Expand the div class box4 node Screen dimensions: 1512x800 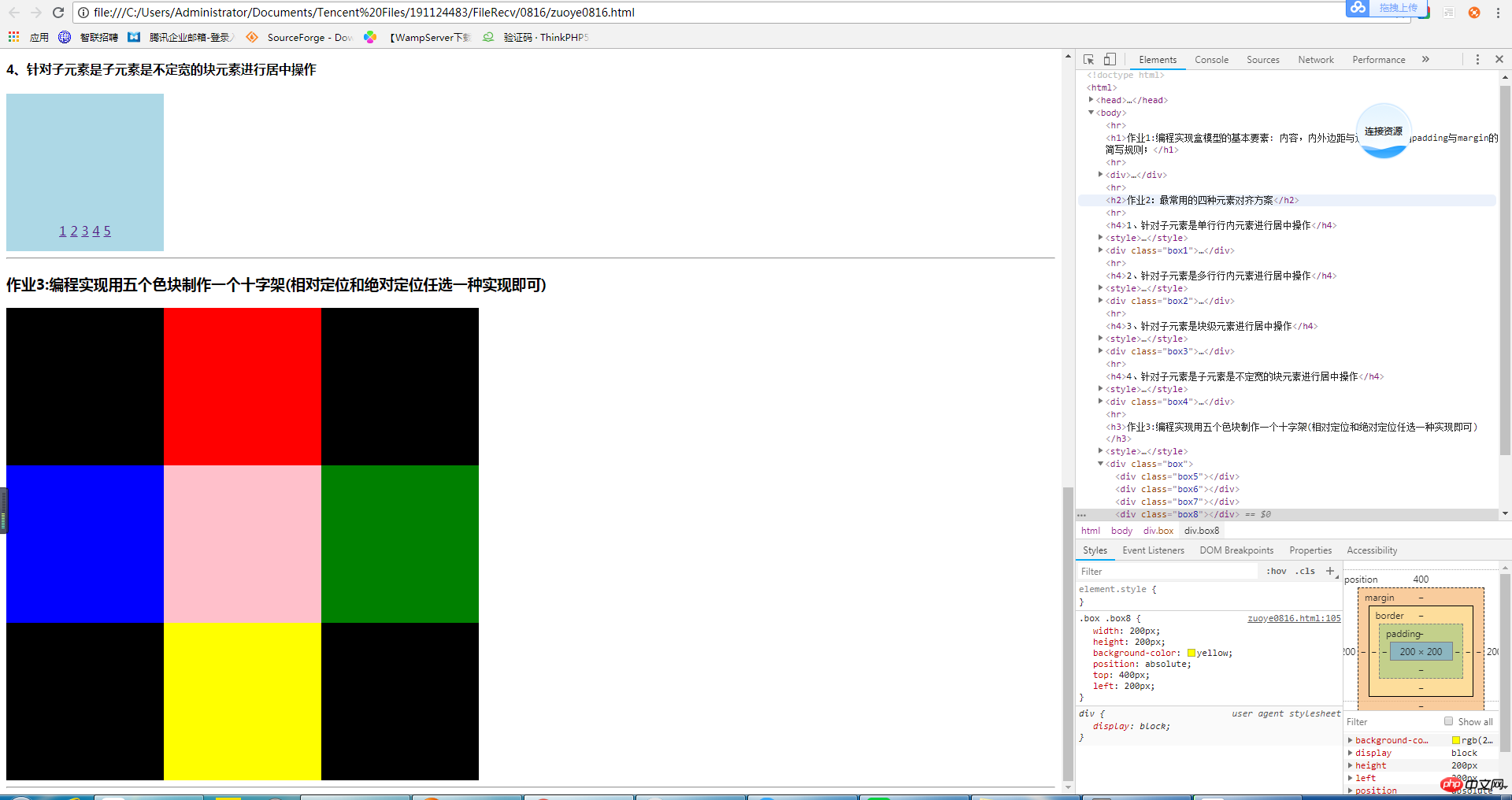tap(1100, 402)
